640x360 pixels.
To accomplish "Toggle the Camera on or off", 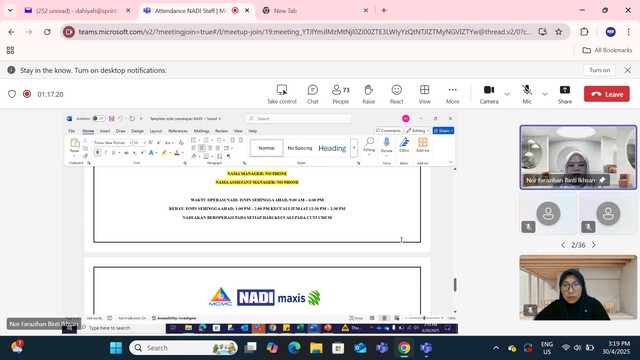I will point(489,94).
